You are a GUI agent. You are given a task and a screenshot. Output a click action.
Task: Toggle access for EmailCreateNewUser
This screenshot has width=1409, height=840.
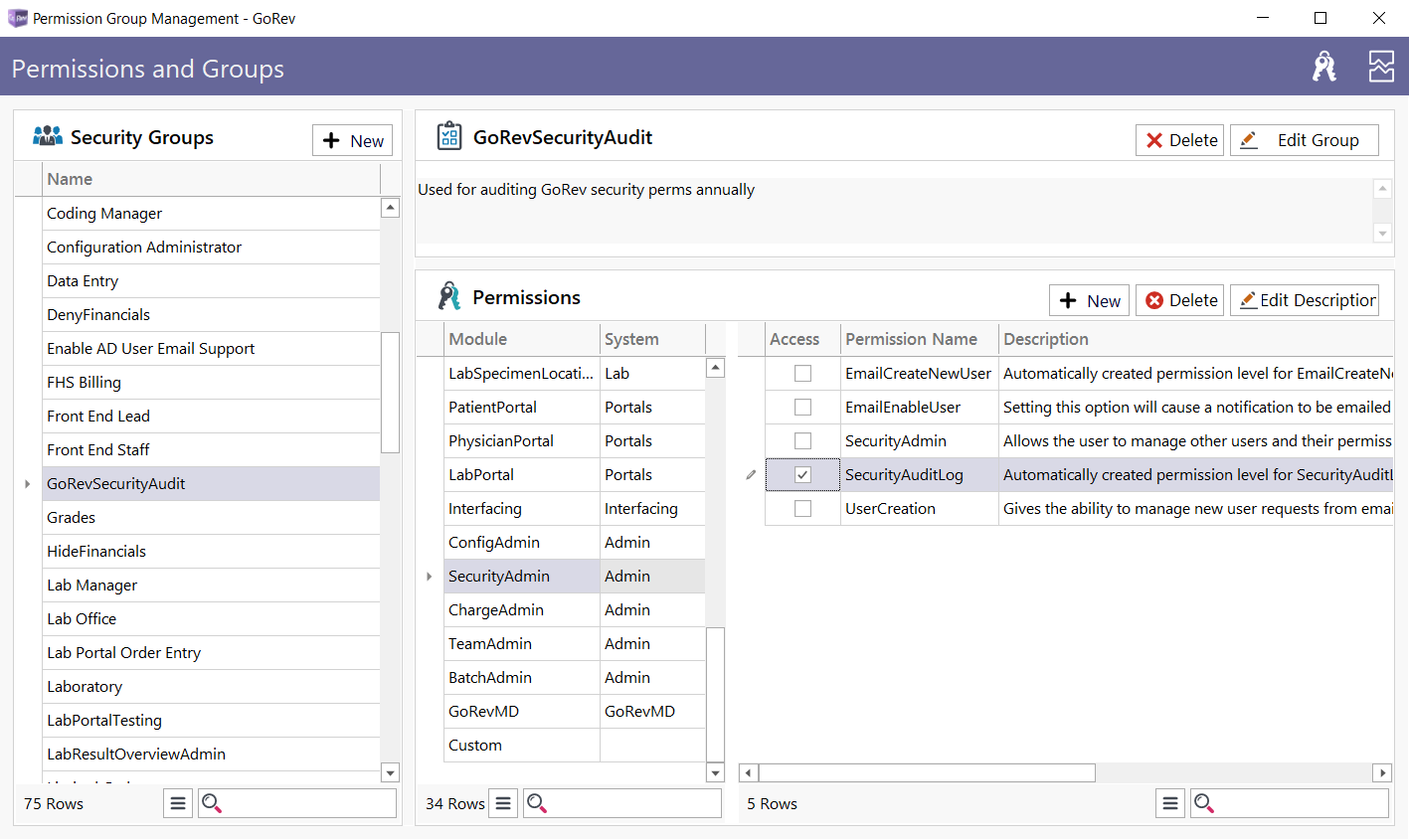802,374
